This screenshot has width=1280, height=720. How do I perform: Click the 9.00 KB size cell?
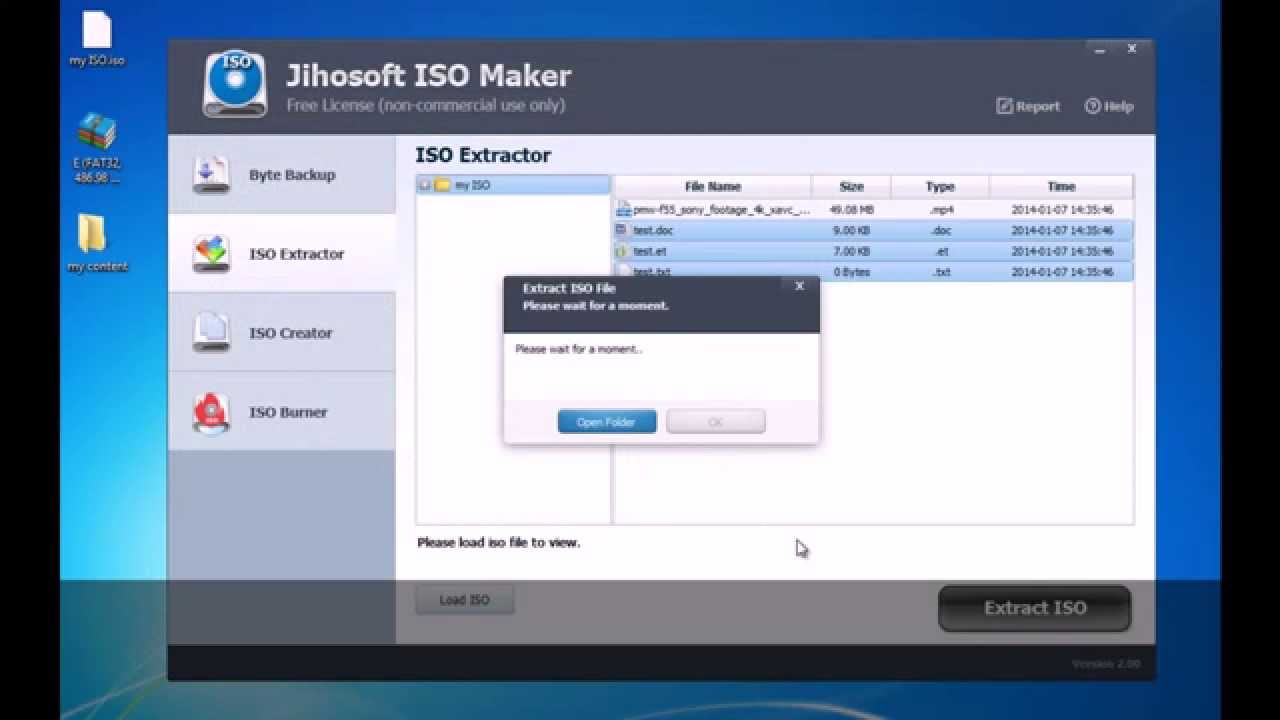[852, 231]
